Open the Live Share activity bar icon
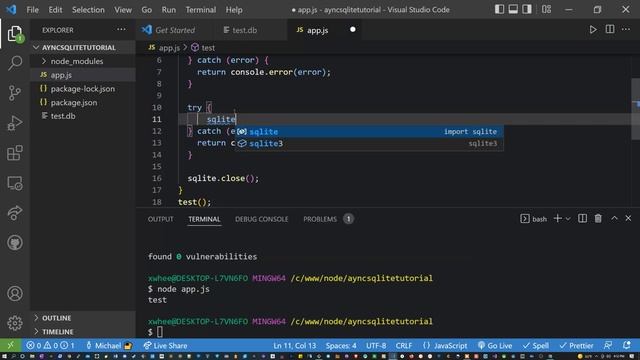 pos(15,213)
